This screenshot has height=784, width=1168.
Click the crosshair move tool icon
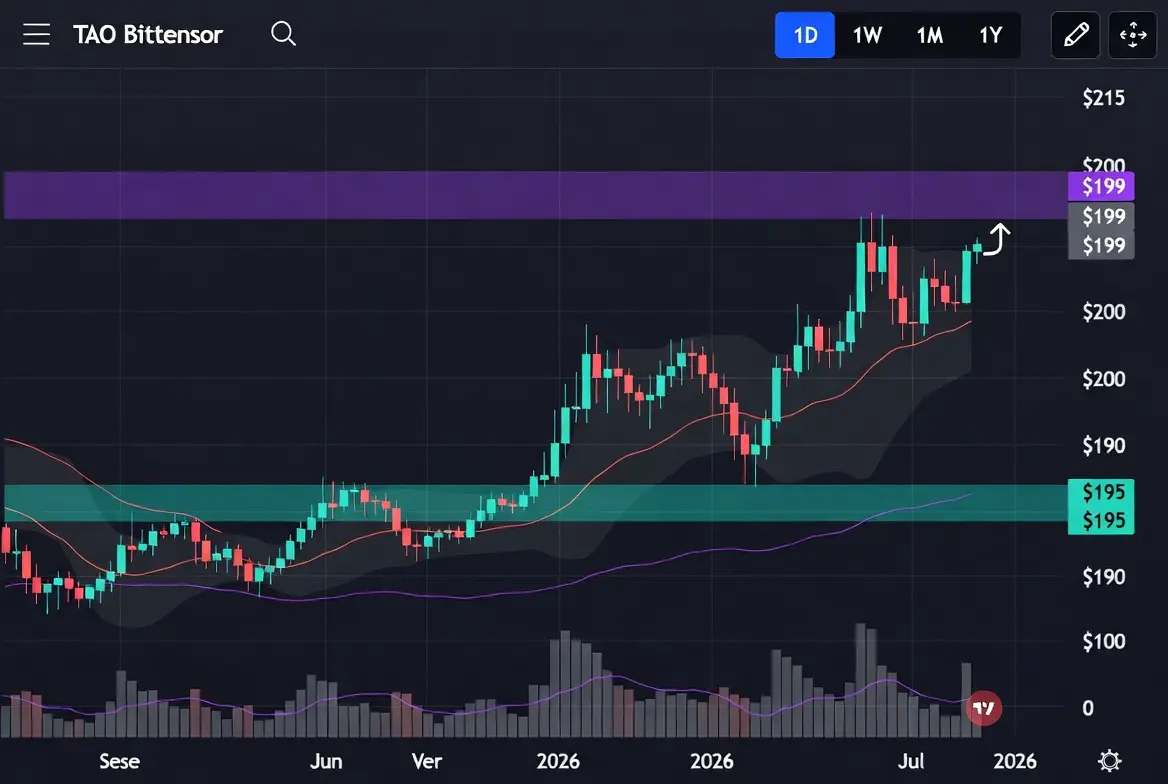point(1132,35)
